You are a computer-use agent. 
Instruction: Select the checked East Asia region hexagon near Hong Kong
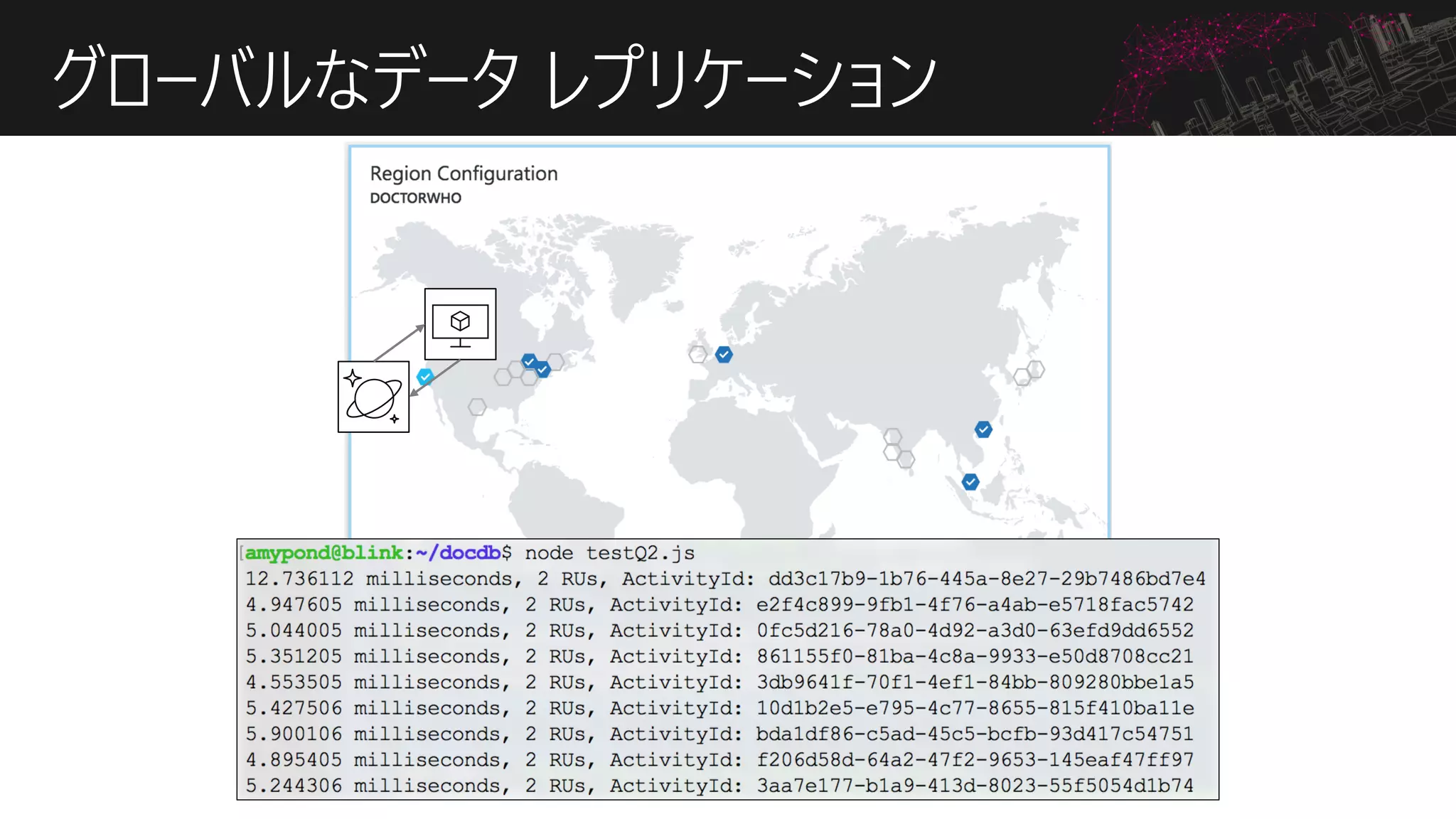983,429
